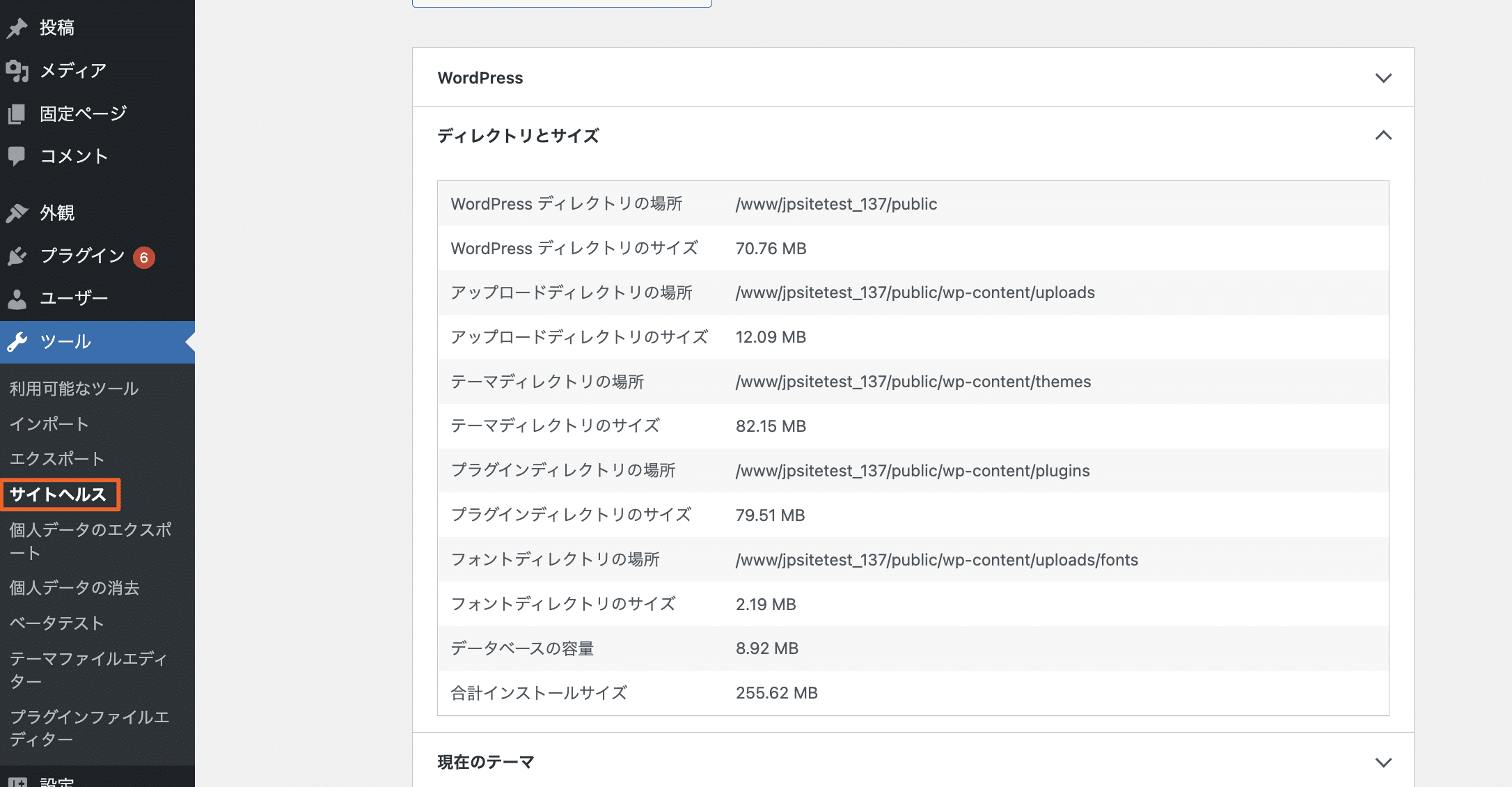Open 外観 via the appearance brush icon
Viewport: 1512px width, 787px height.
(x=18, y=212)
